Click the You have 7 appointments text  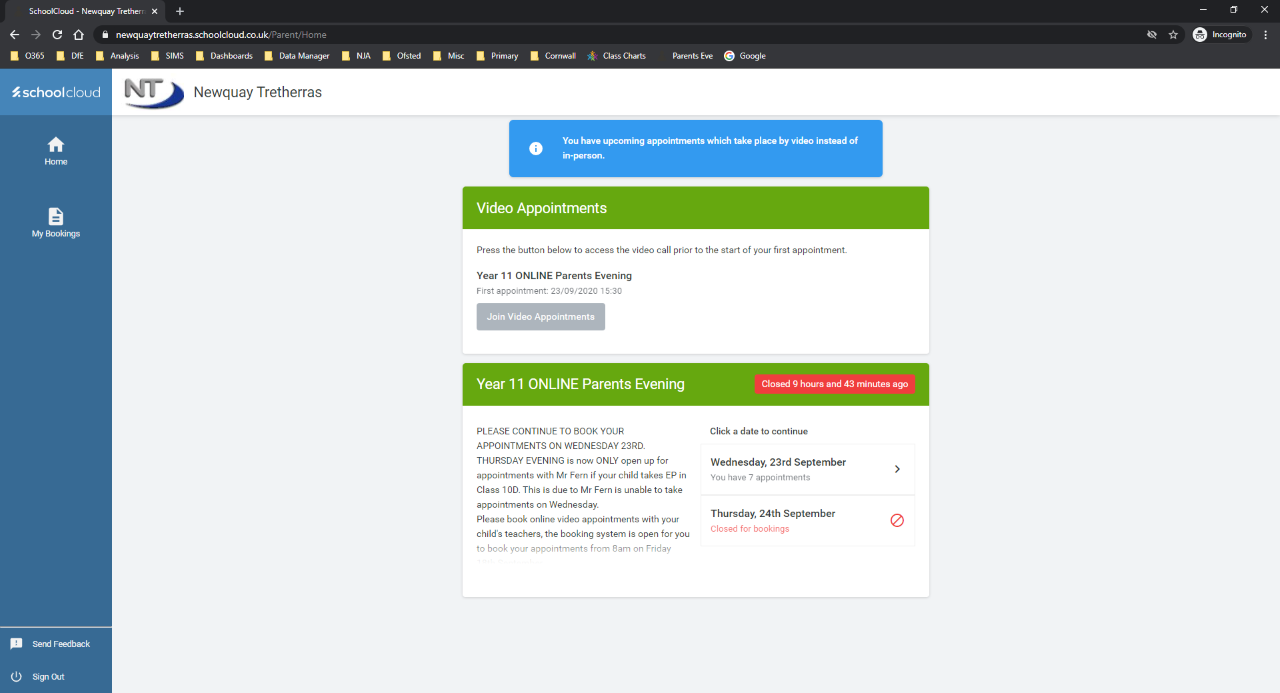tap(760, 478)
